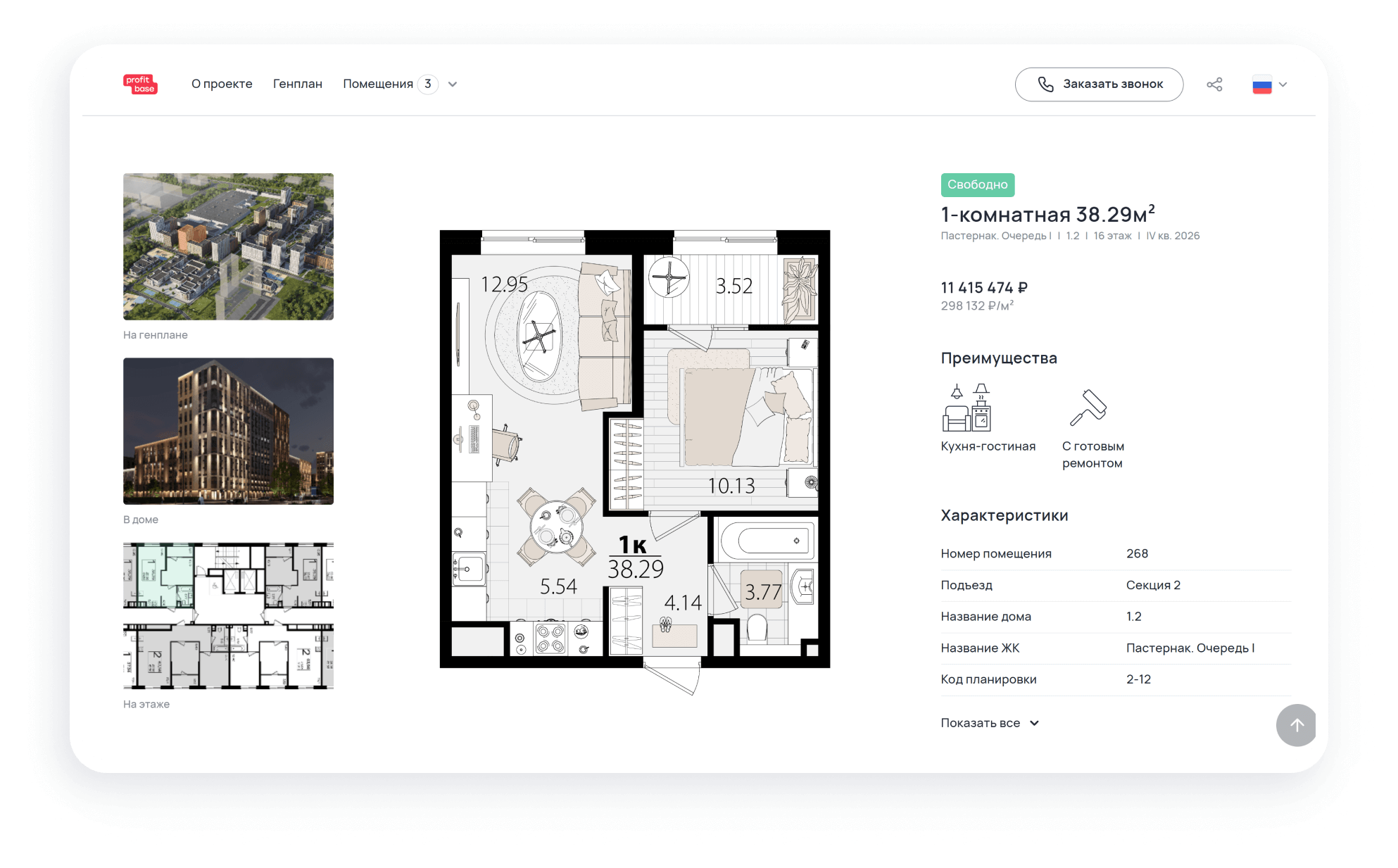
Task: Click the Profitbase logo icon
Action: point(140,84)
